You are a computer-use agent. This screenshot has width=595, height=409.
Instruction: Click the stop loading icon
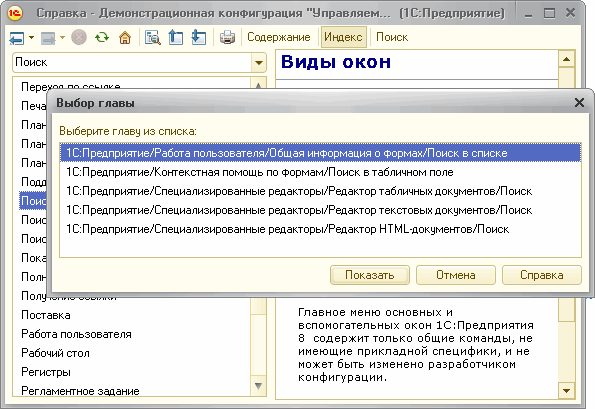pyautogui.click(x=79, y=37)
